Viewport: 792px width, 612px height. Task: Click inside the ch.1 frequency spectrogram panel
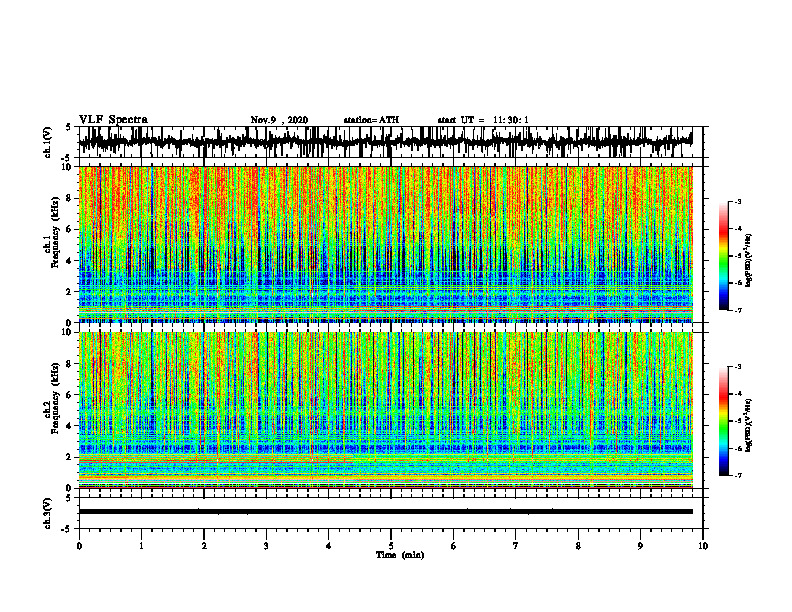(386, 244)
